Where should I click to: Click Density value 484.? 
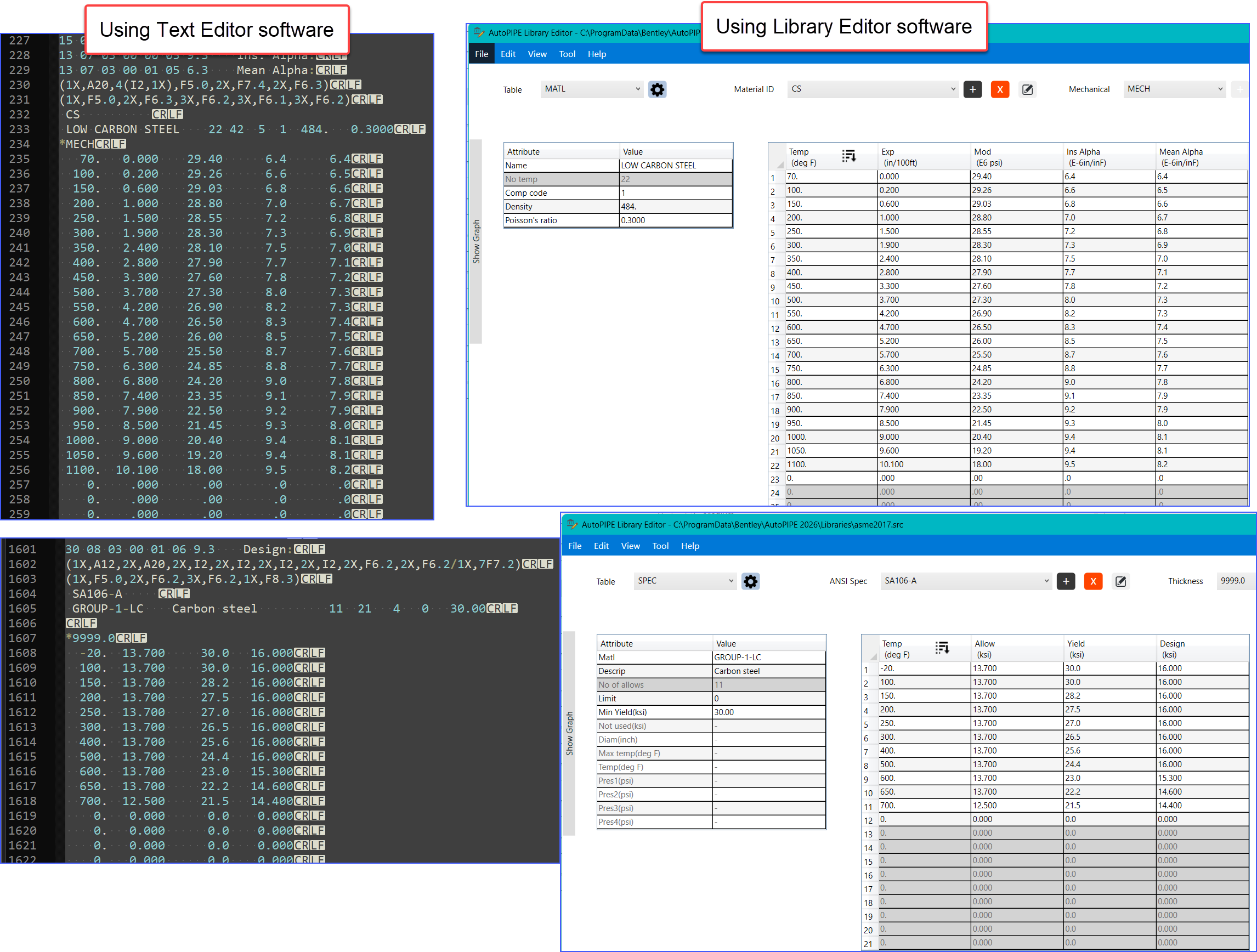(676, 206)
